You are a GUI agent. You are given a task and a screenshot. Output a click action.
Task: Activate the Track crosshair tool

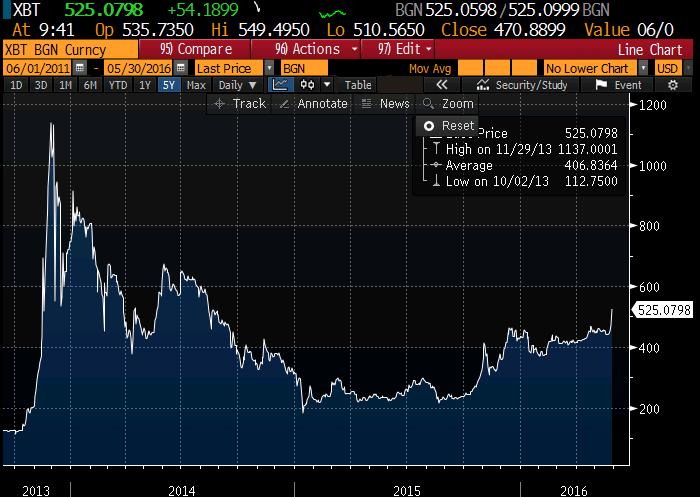[x=240, y=104]
